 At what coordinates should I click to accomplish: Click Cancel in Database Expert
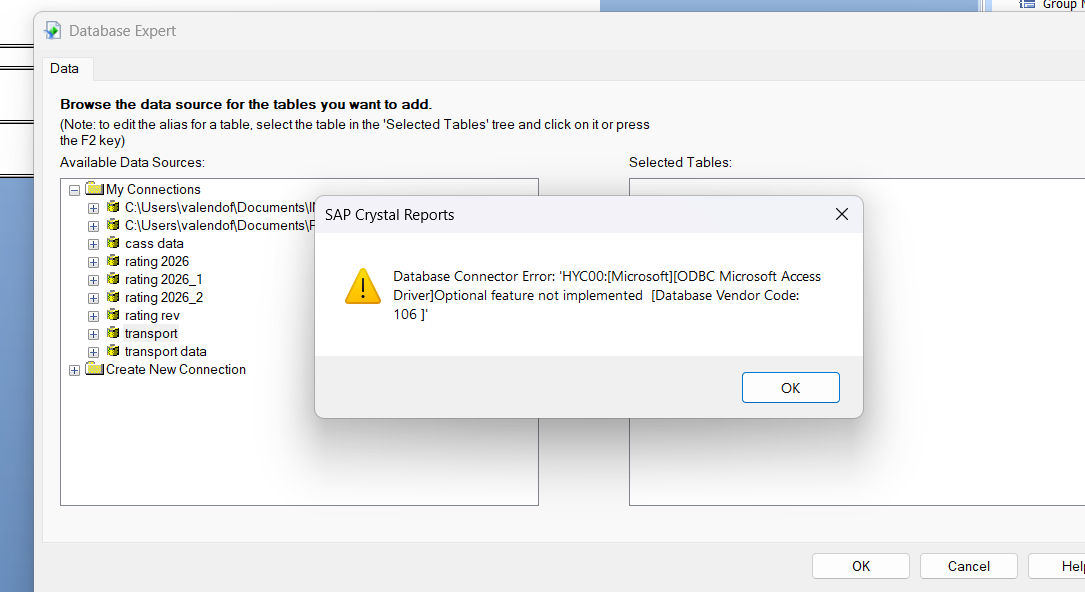pos(968,566)
